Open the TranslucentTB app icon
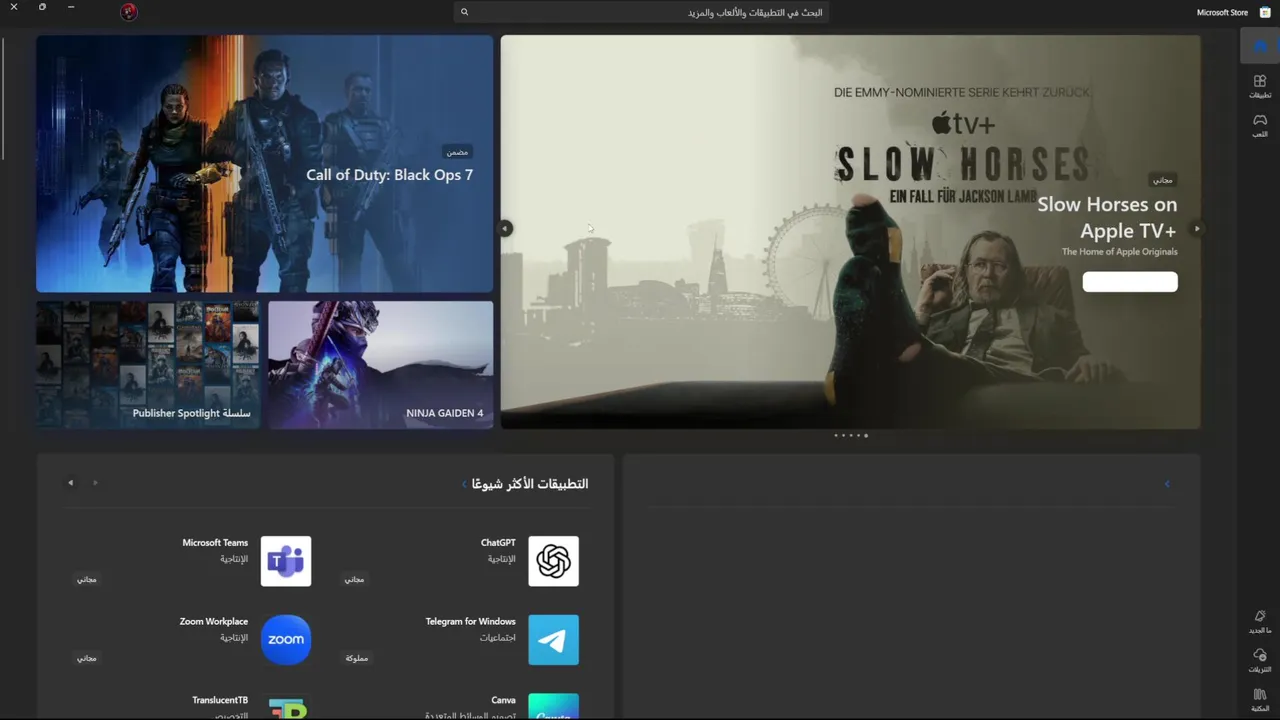This screenshot has height=720, width=1280. coord(286,706)
